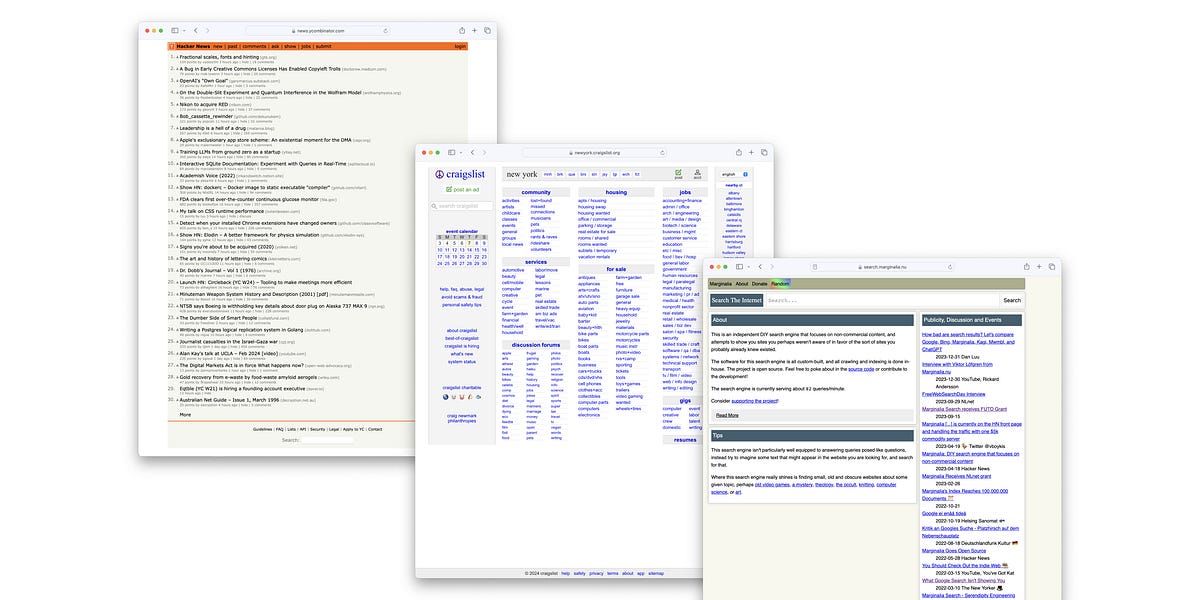This screenshot has height=600, width=1200.
Task: Open 'Training LLMs from ground zero' story
Action: 232,151
